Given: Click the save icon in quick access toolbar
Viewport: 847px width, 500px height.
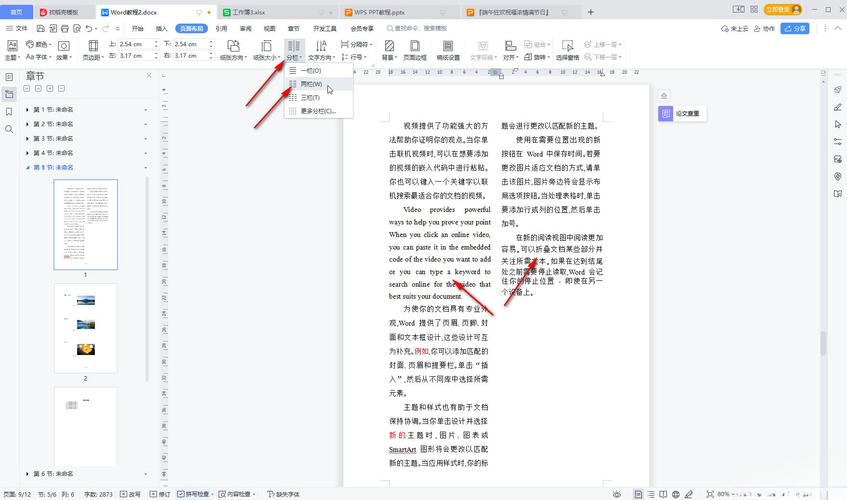Looking at the screenshot, I should coord(41,28).
